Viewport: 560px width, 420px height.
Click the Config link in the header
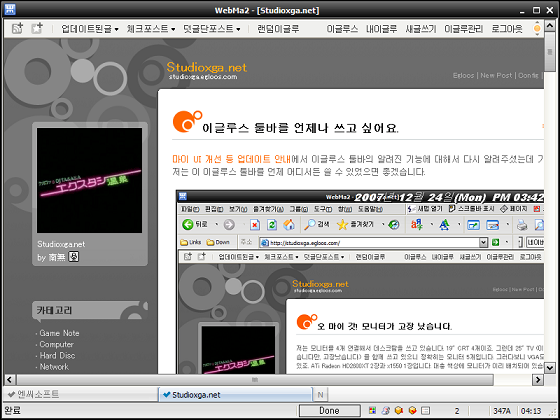(x=528, y=76)
